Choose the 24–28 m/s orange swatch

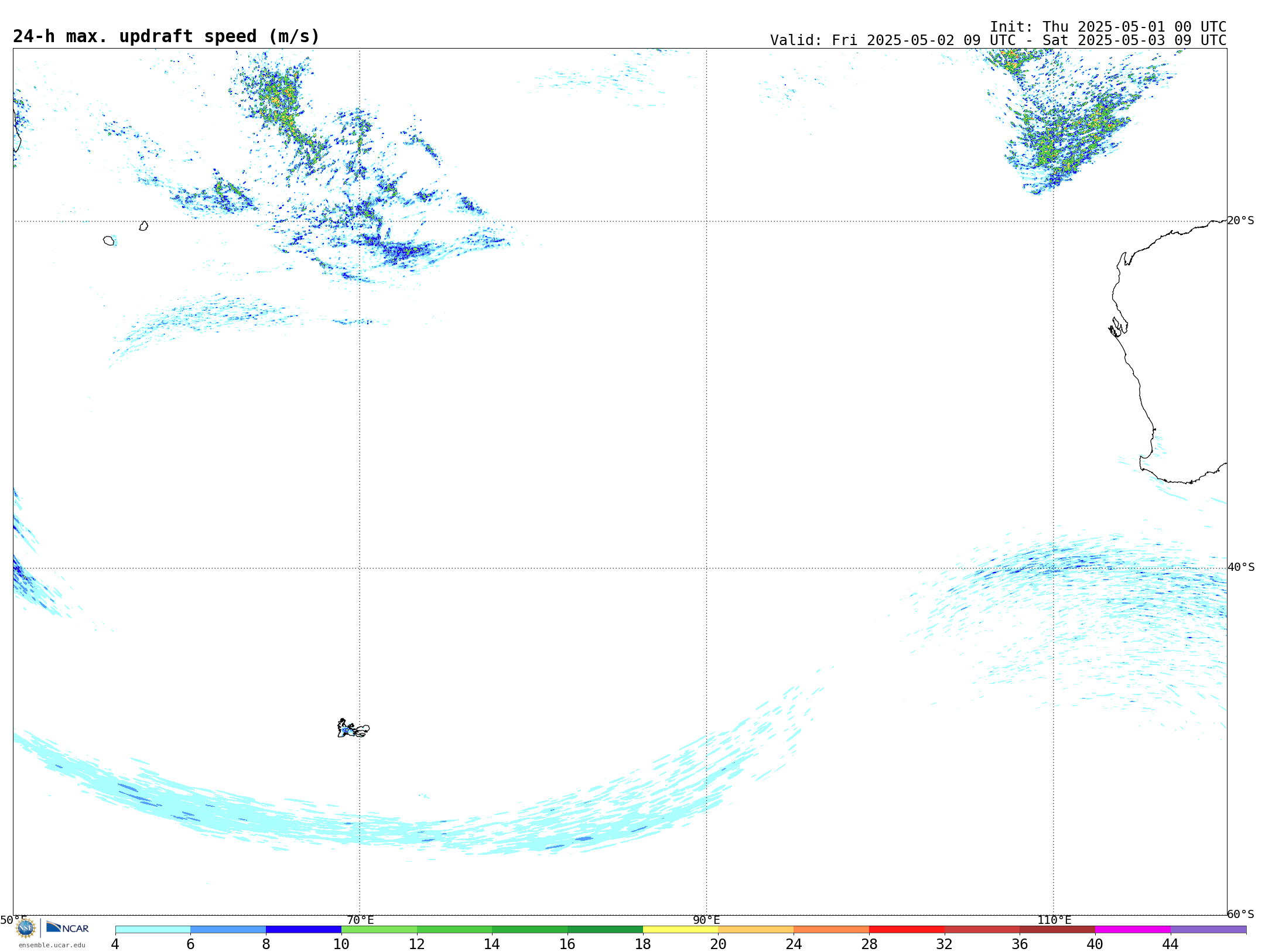[832, 929]
